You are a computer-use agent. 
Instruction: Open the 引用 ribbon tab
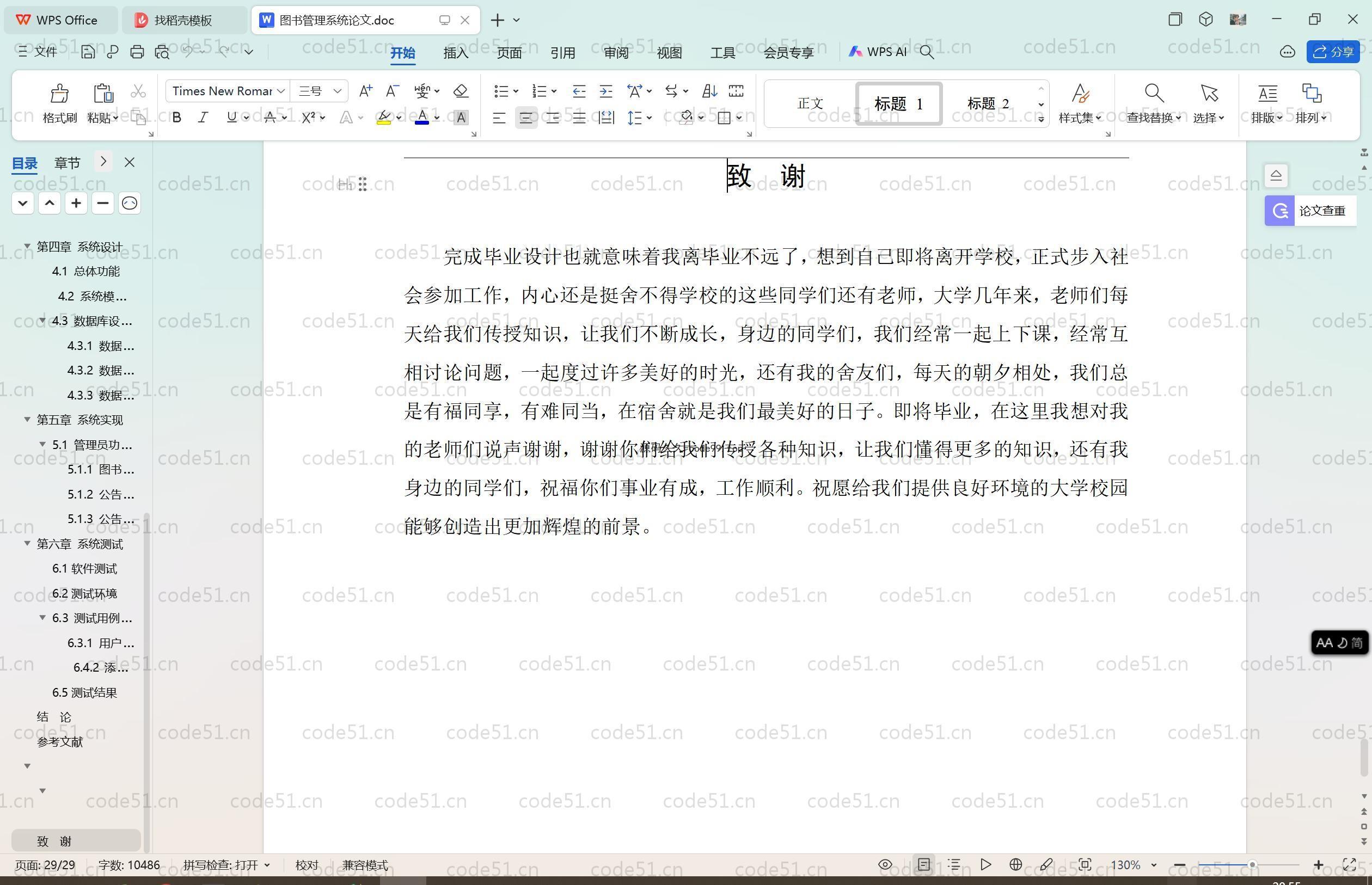click(563, 53)
